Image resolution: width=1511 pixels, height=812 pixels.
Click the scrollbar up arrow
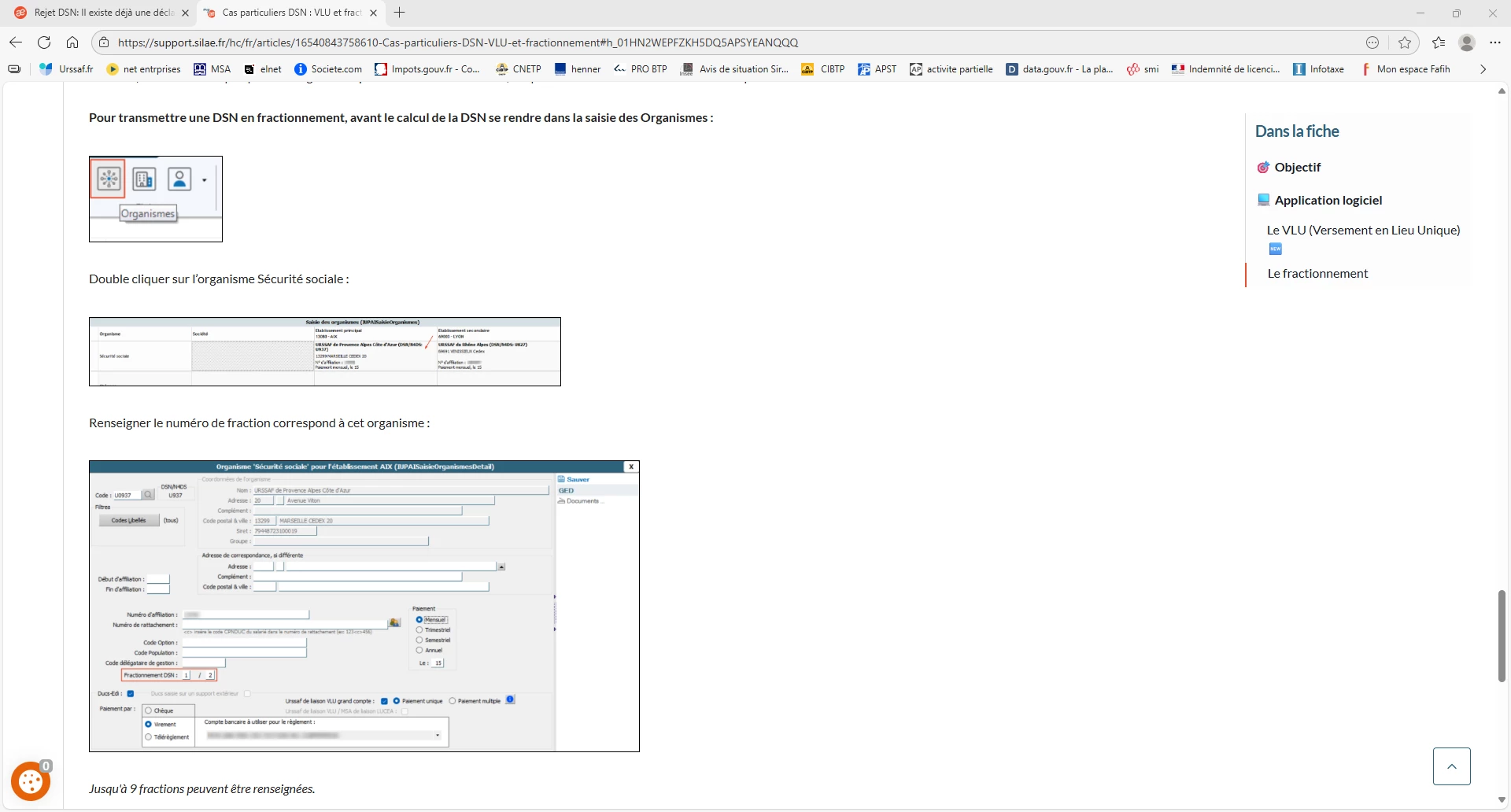click(x=1502, y=91)
